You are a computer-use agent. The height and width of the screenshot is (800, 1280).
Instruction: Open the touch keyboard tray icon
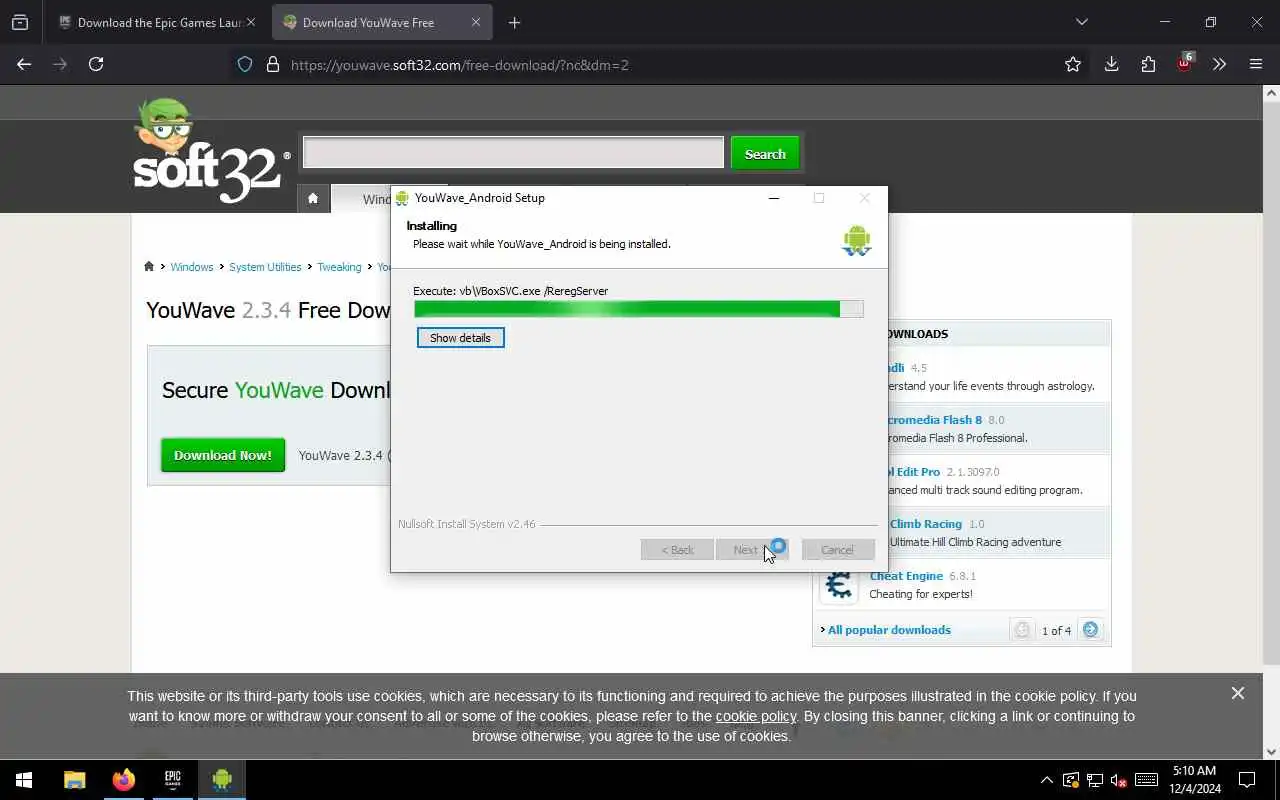pos(1147,779)
